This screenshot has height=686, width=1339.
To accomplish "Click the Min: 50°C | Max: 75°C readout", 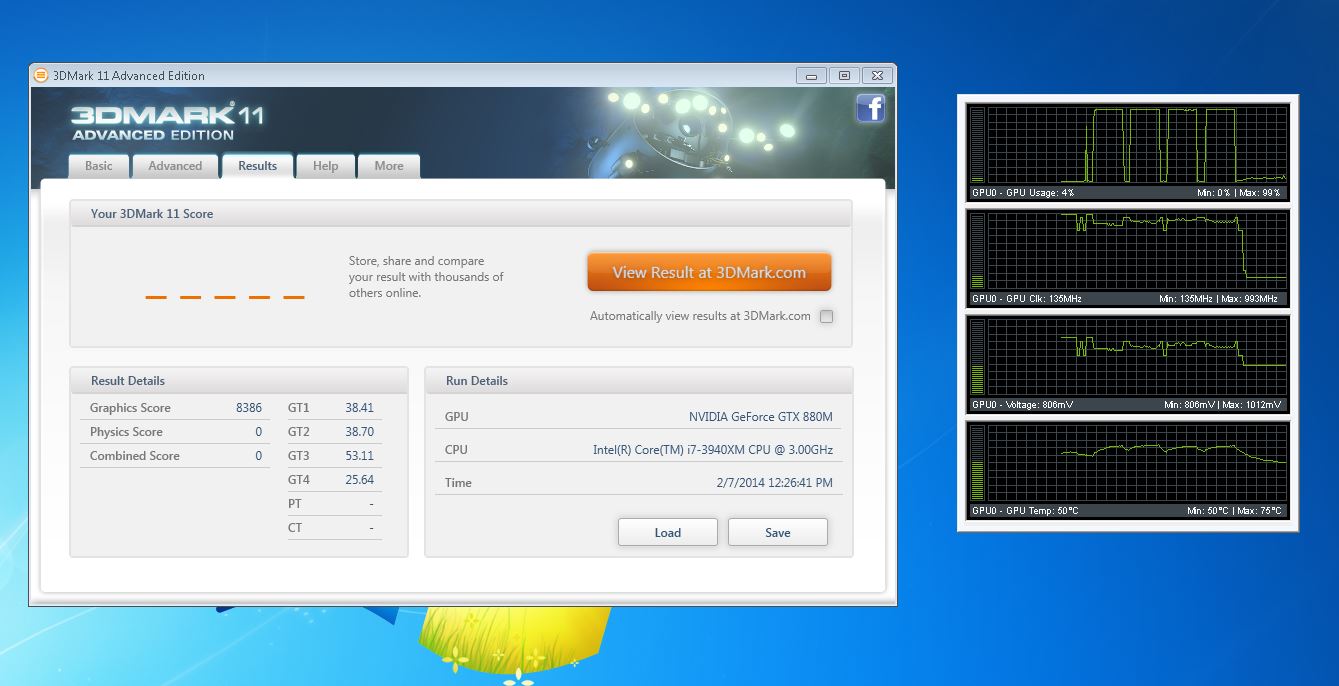I will coord(1235,511).
